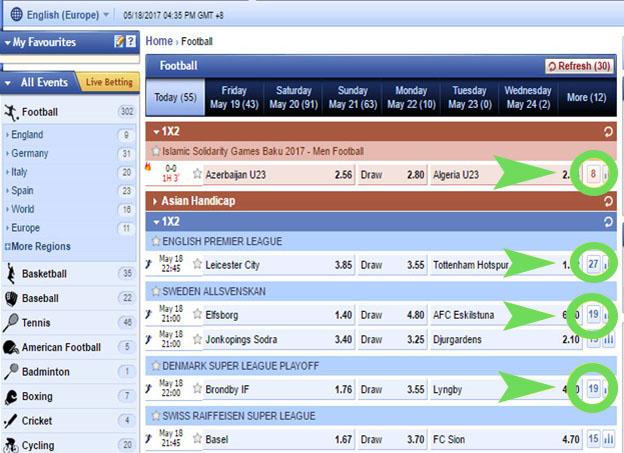Favourite the English Premier League star
This screenshot has width=624, height=453.
[x=156, y=241]
